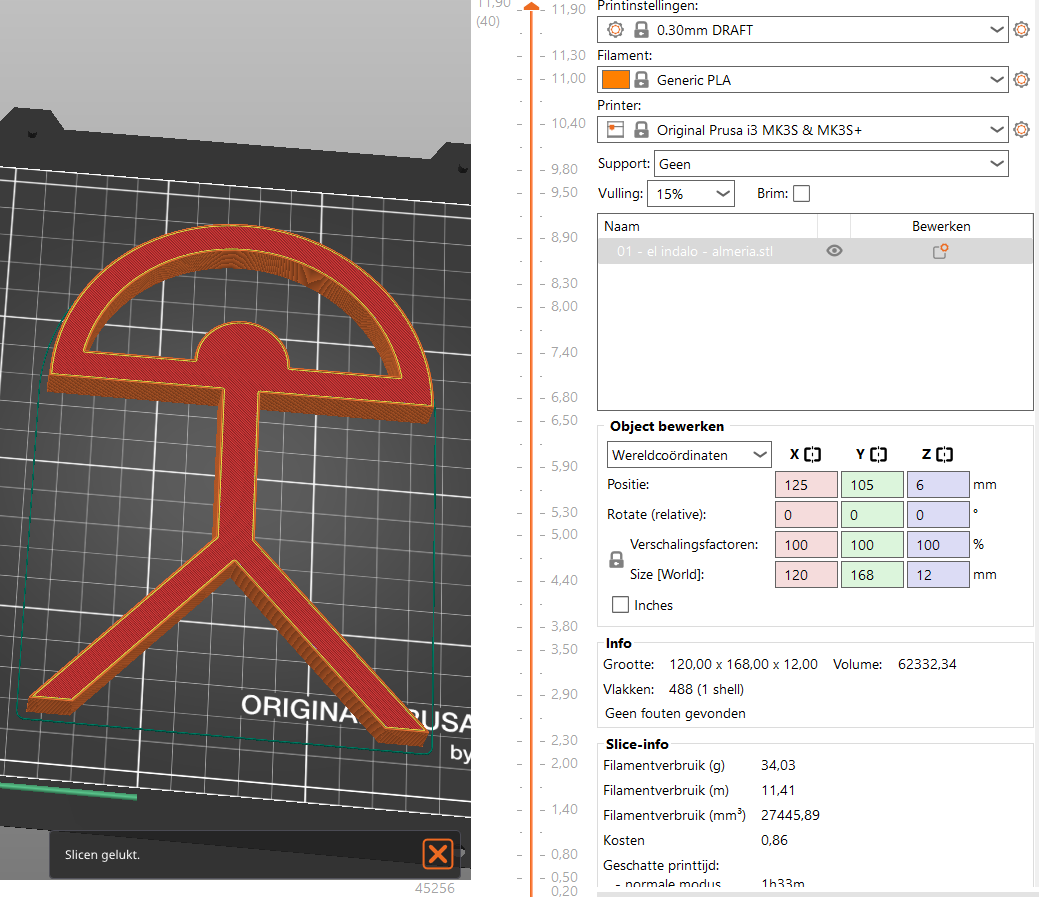Open the Support dropdown showing Geen
1039x897 pixels.
831,164
